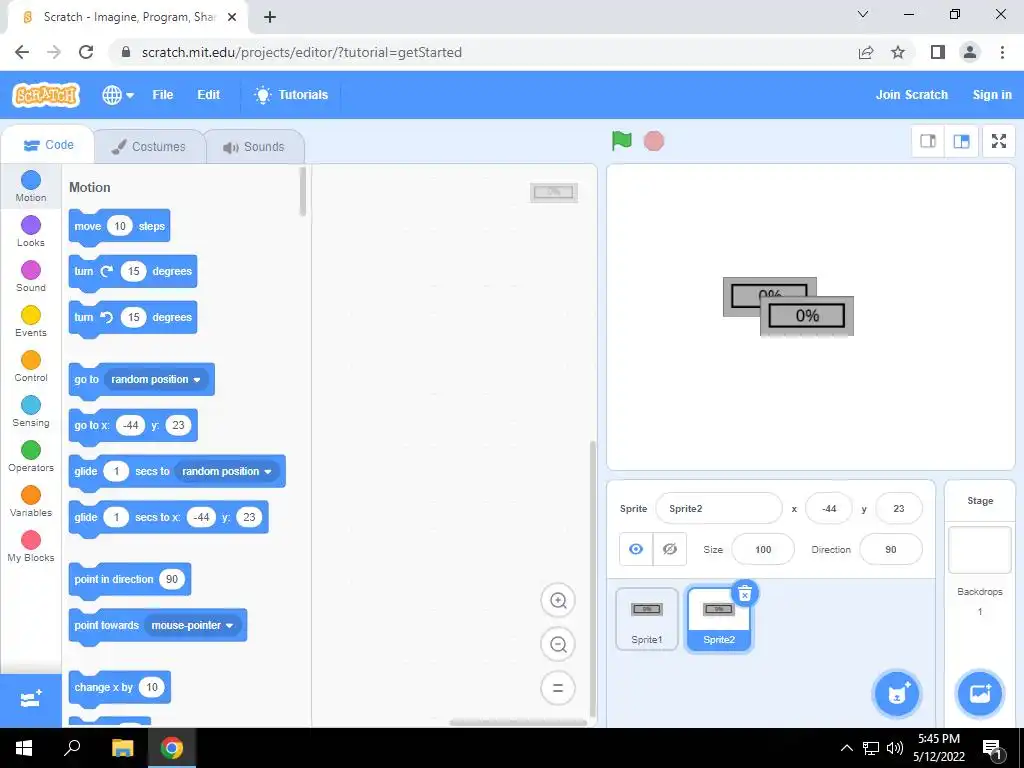Click the sprite x position field
The image size is (1024, 768).
click(829, 509)
